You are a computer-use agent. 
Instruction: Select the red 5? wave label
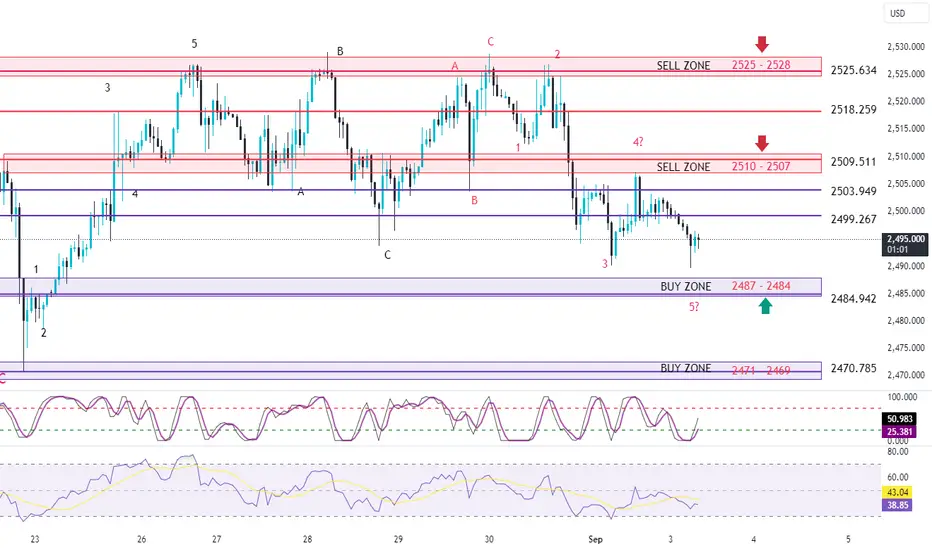click(694, 307)
